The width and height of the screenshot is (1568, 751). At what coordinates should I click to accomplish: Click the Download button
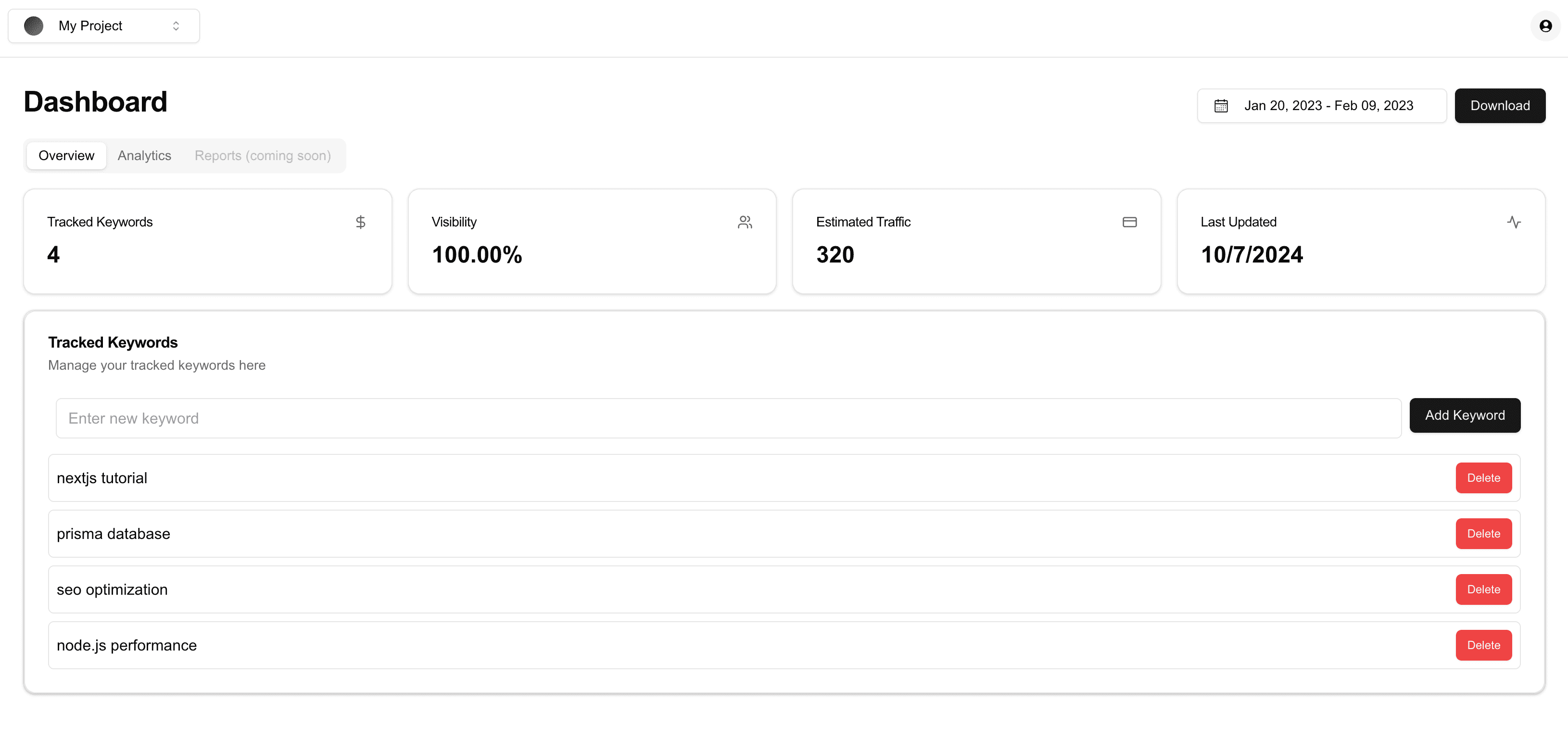[x=1500, y=106]
